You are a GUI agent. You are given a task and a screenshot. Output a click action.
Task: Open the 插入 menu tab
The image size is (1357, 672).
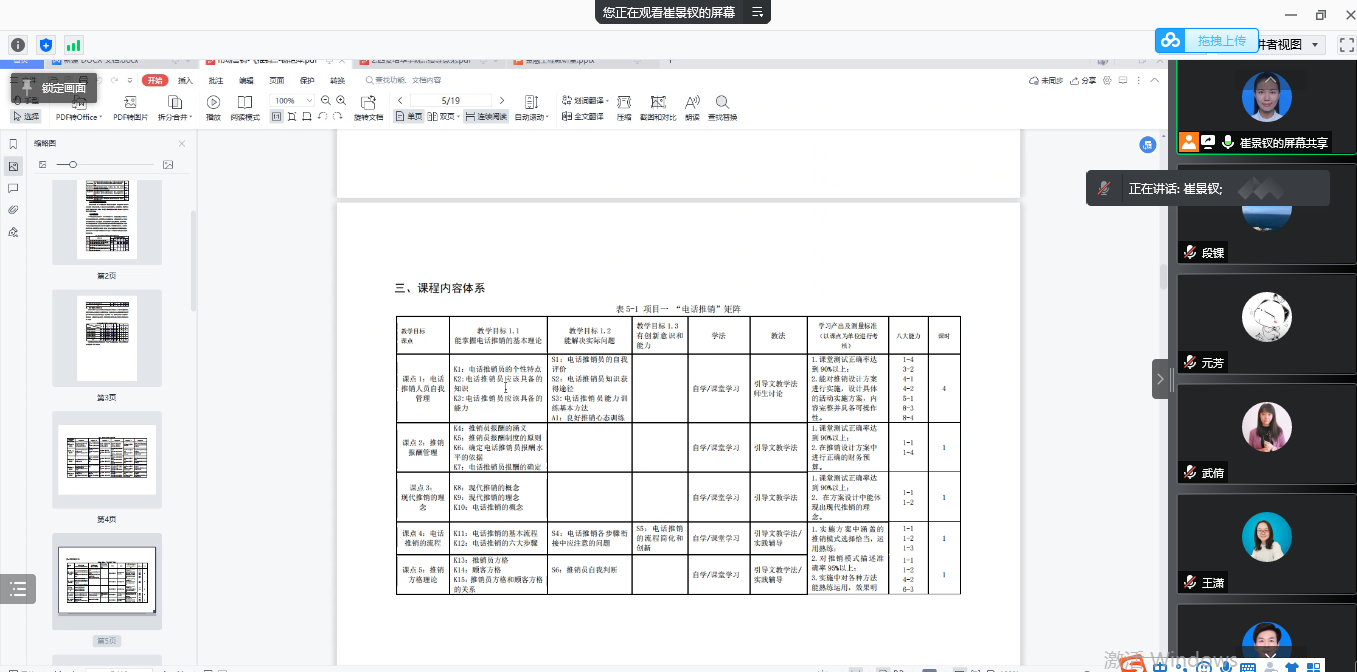[x=185, y=81]
